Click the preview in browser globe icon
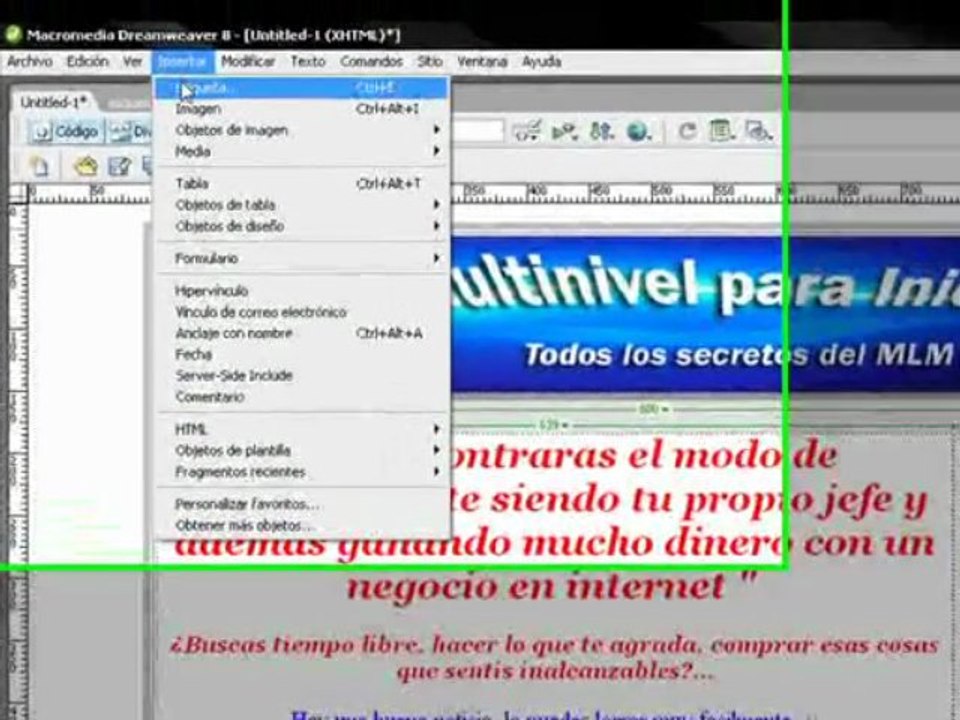Screen dimensions: 960x720 (x=639, y=131)
